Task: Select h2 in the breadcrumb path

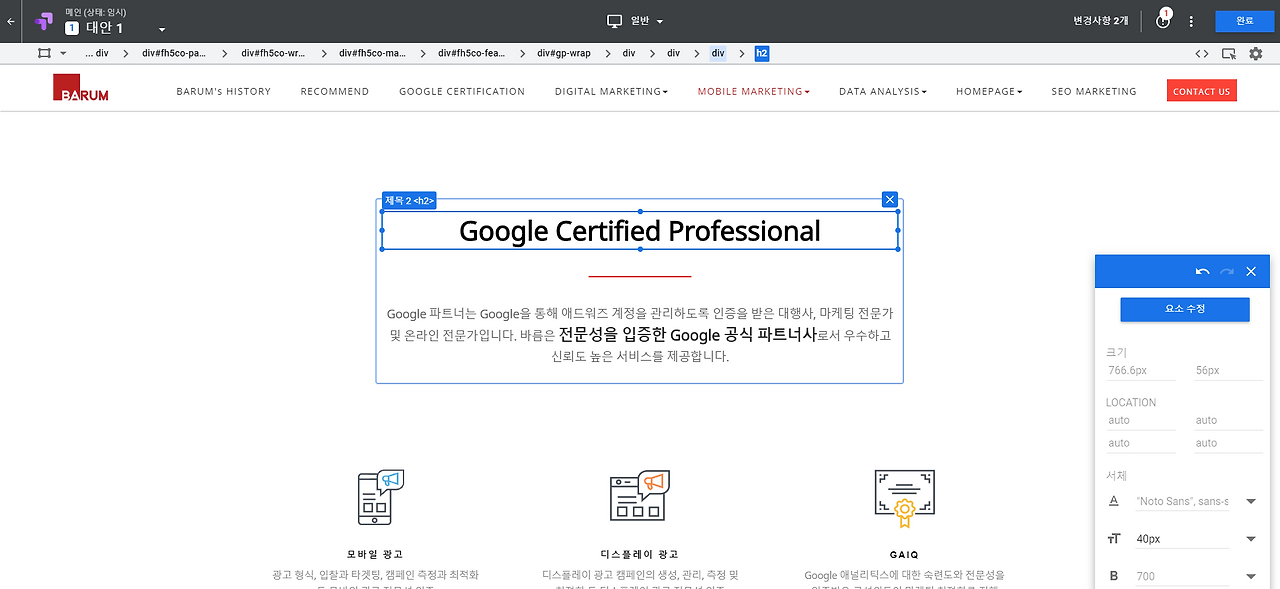Action: (761, 53)
